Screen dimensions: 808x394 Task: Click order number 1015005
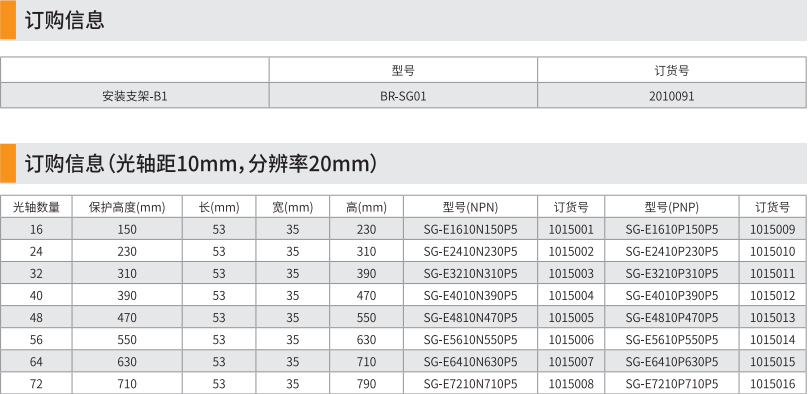click(x=571, y=318)
